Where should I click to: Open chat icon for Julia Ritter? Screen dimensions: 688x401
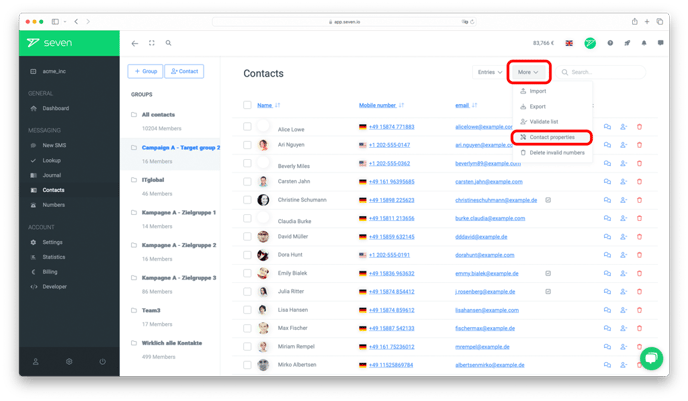point(607,291)
